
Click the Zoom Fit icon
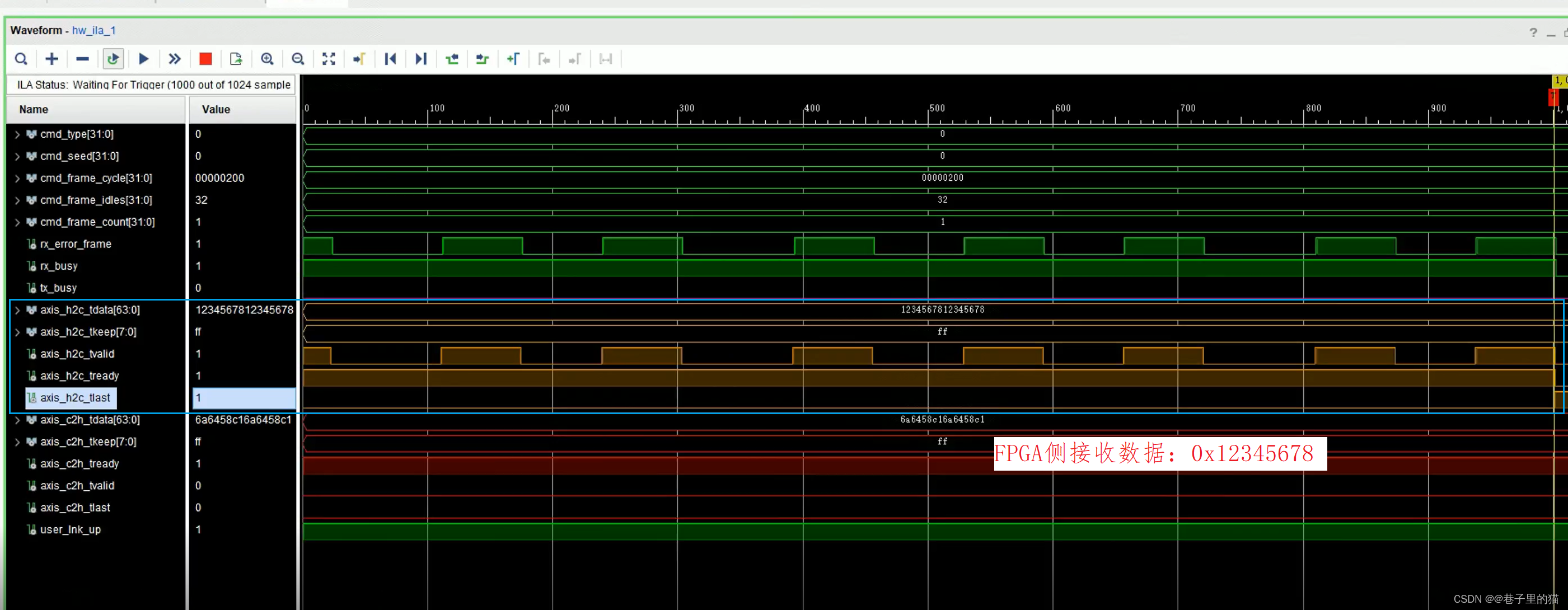(x=329, y=59)
